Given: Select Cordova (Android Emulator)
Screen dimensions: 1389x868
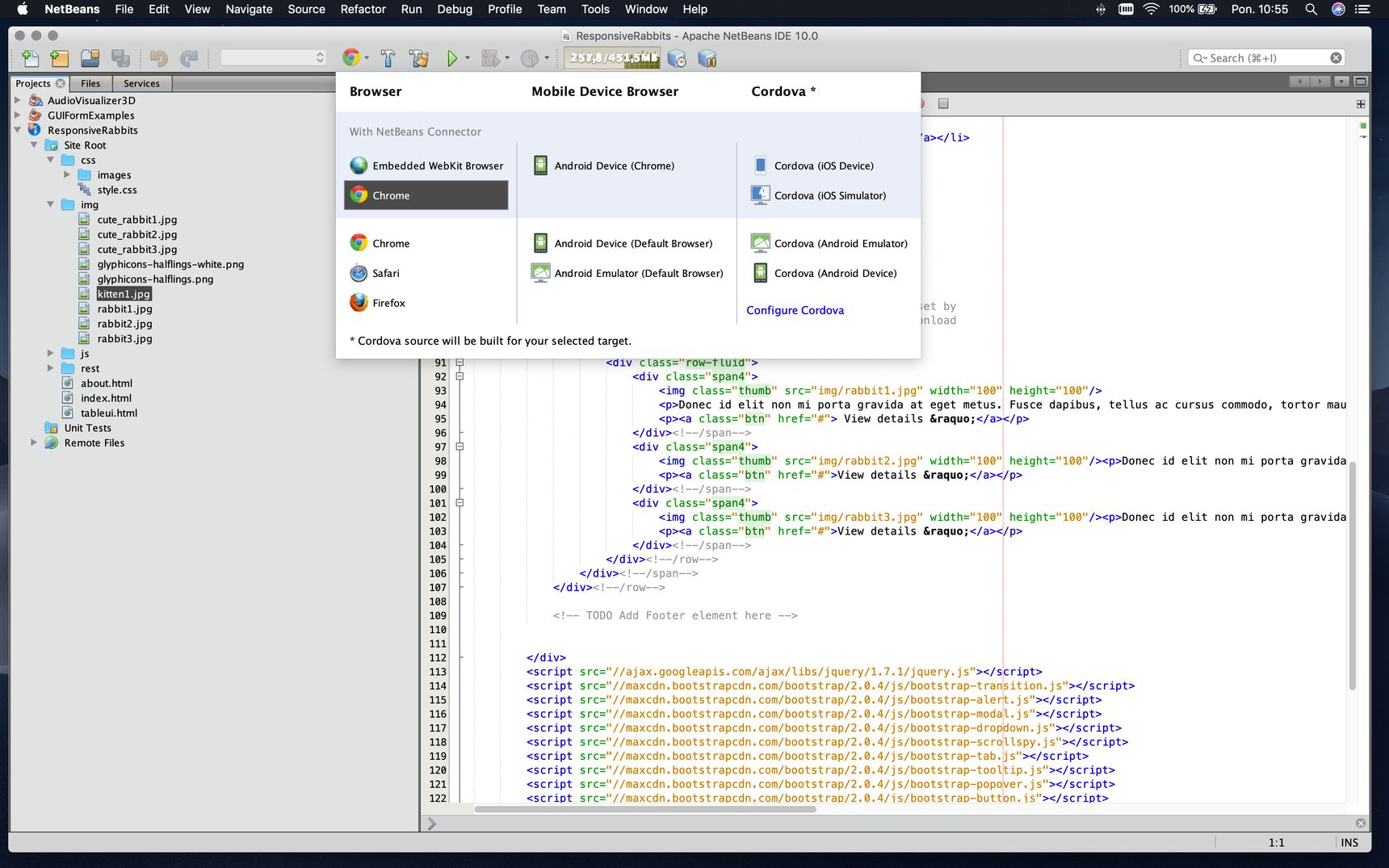Looking at the screenshot, I should pos(829,243).
